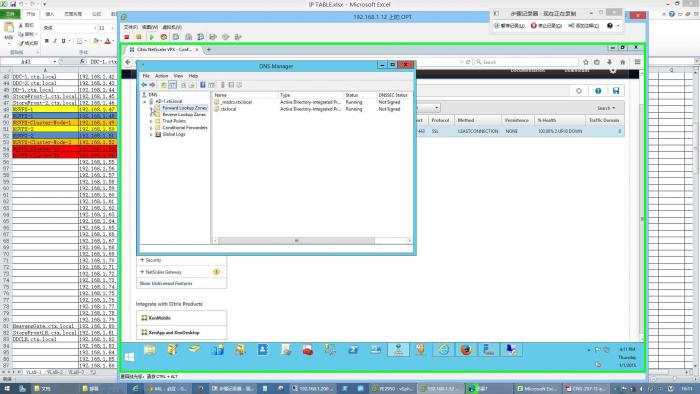Viewport: 700px width, 394px height.
Task: Open Excel 插入 ribbon tab
Action: (49, 14)
